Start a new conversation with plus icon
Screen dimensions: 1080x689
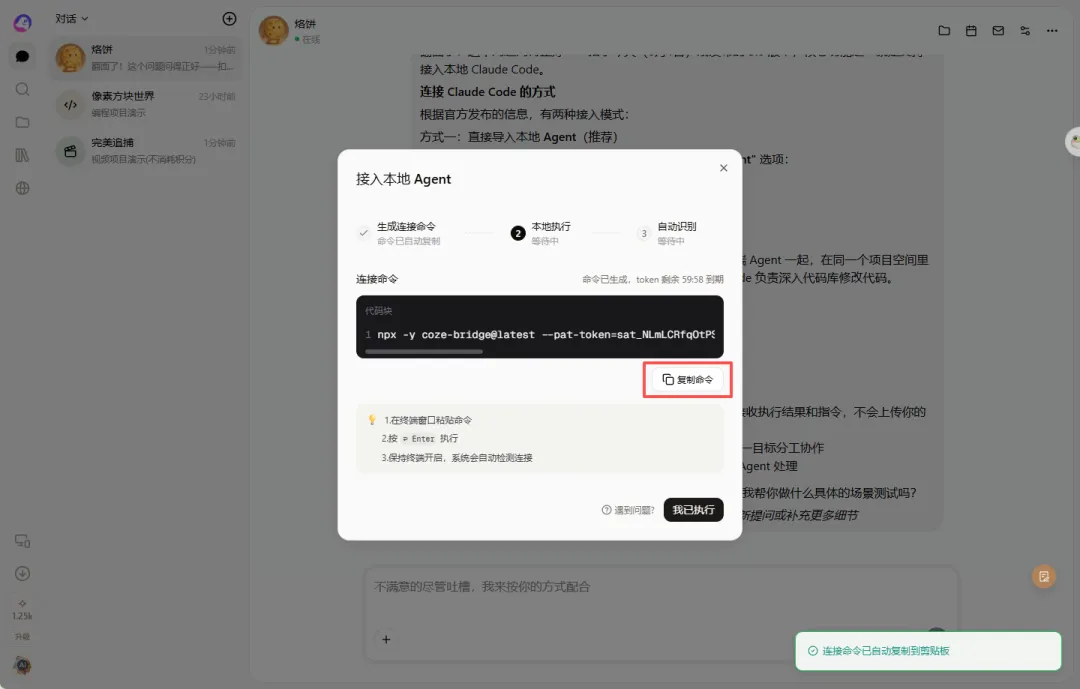tap(229, 19)
